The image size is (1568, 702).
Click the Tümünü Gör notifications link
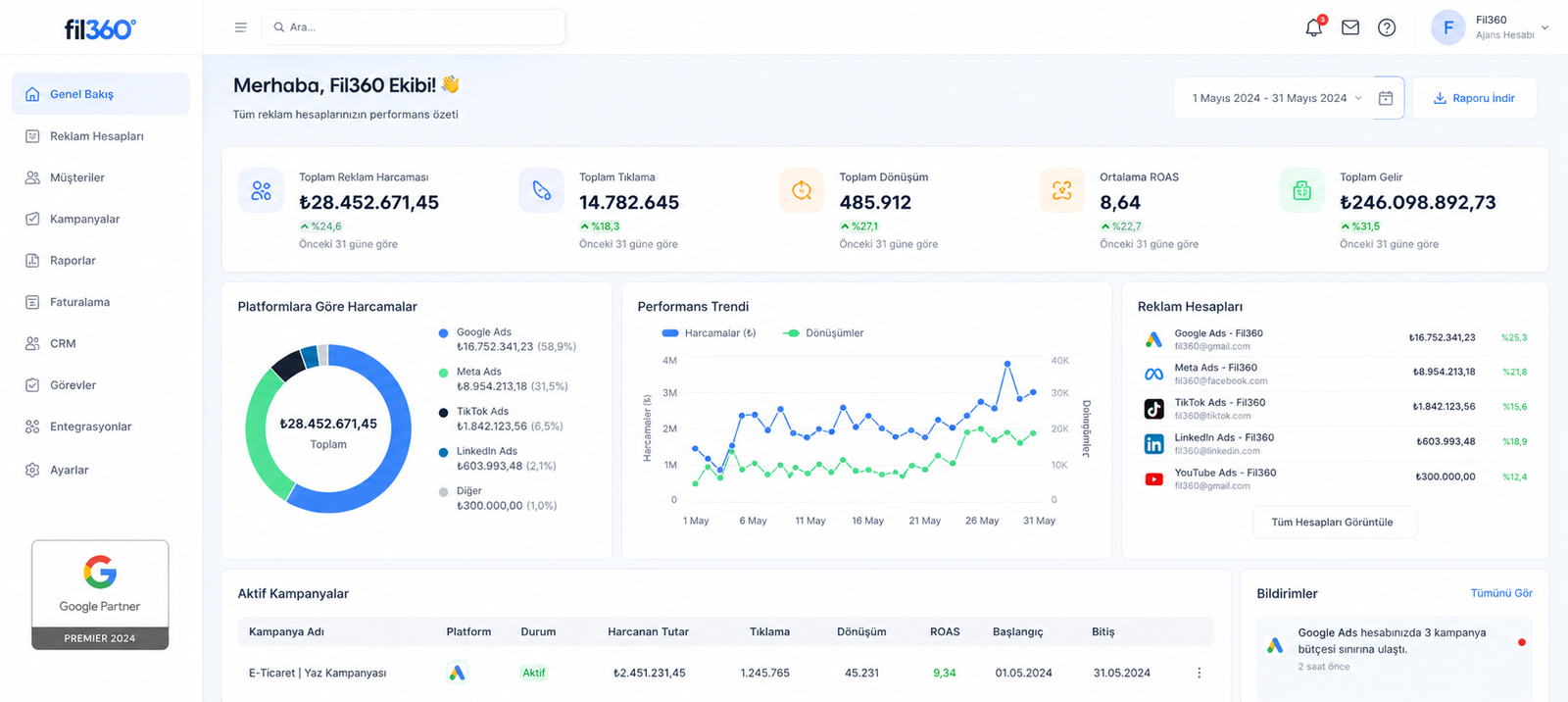point(1501,593)
